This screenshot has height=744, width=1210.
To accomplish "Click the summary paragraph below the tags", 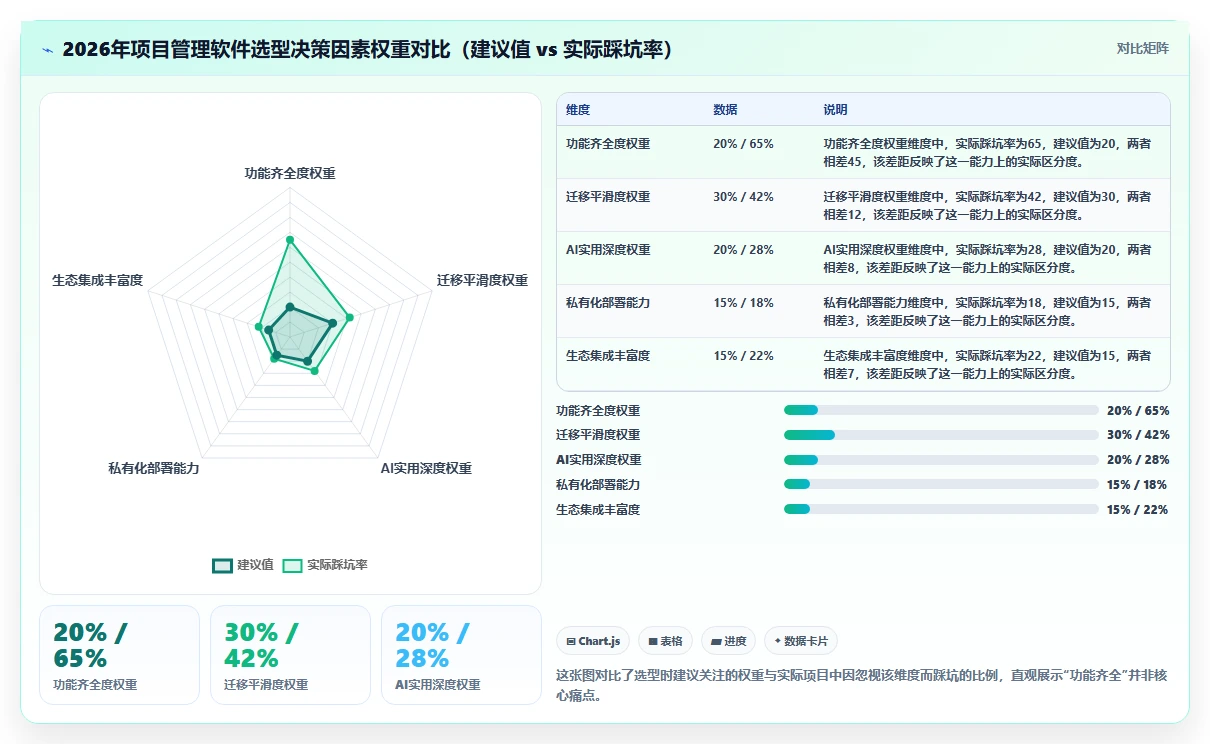I will coord(861,684).
